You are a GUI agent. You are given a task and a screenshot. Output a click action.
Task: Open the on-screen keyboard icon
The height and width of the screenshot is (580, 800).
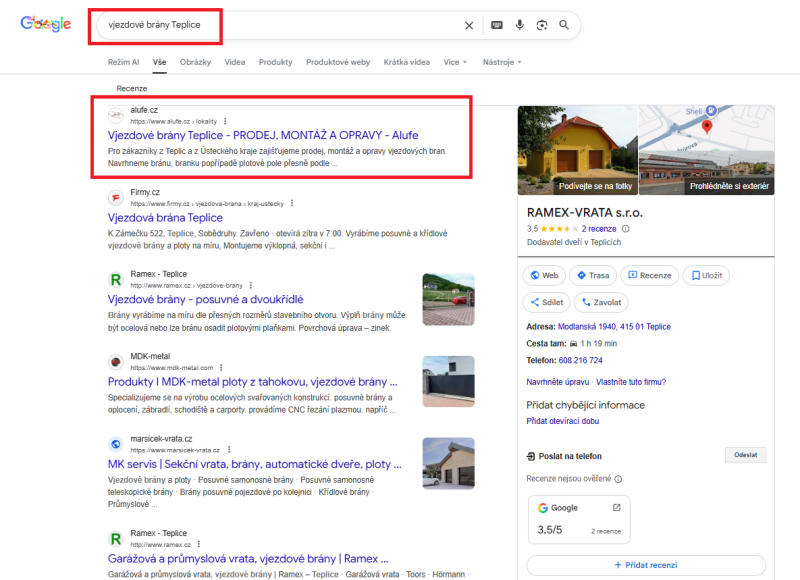tap(497, 25)
